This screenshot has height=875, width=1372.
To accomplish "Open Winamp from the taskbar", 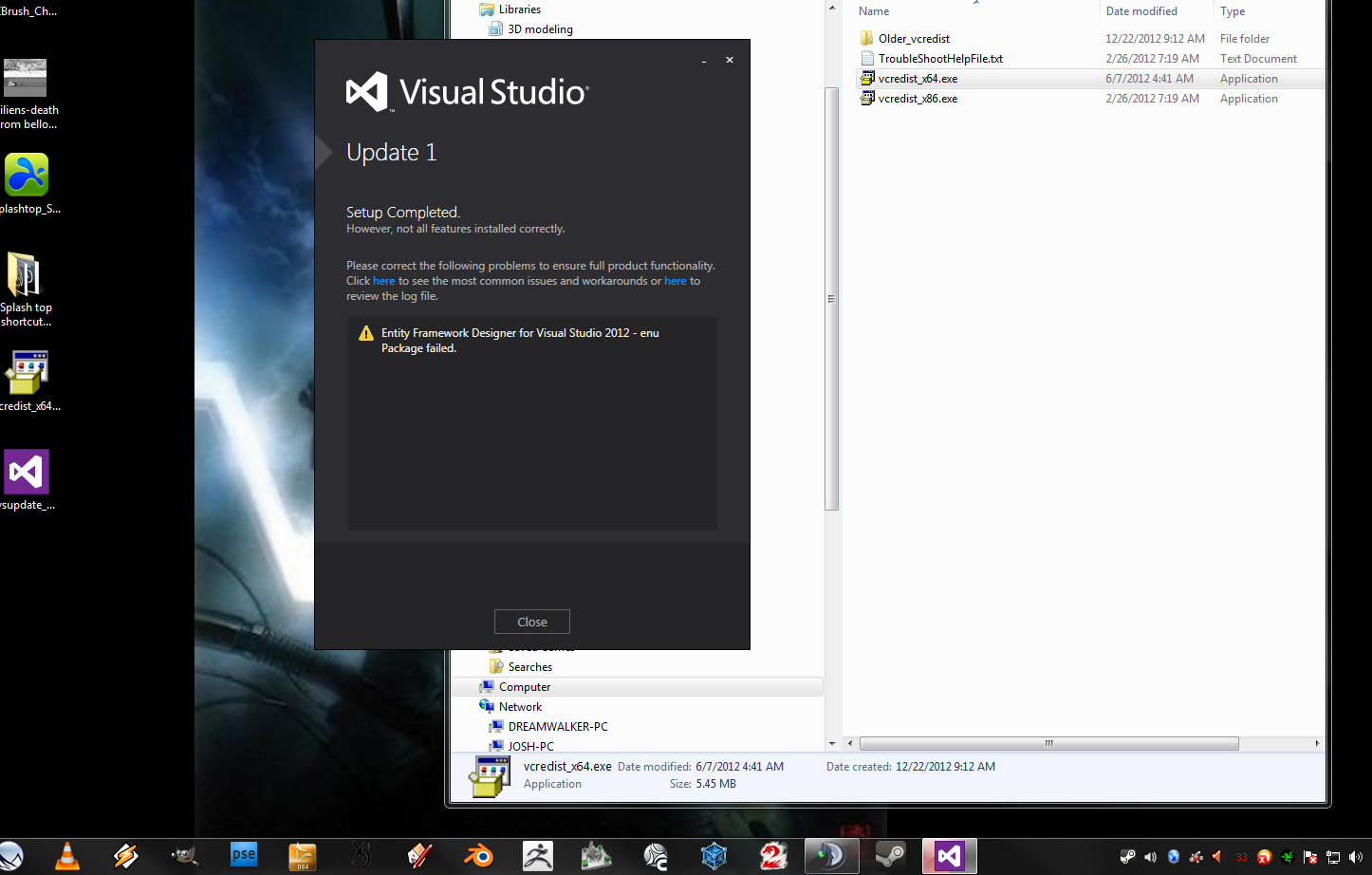I will pyautogui.click(x=126, y=856).
